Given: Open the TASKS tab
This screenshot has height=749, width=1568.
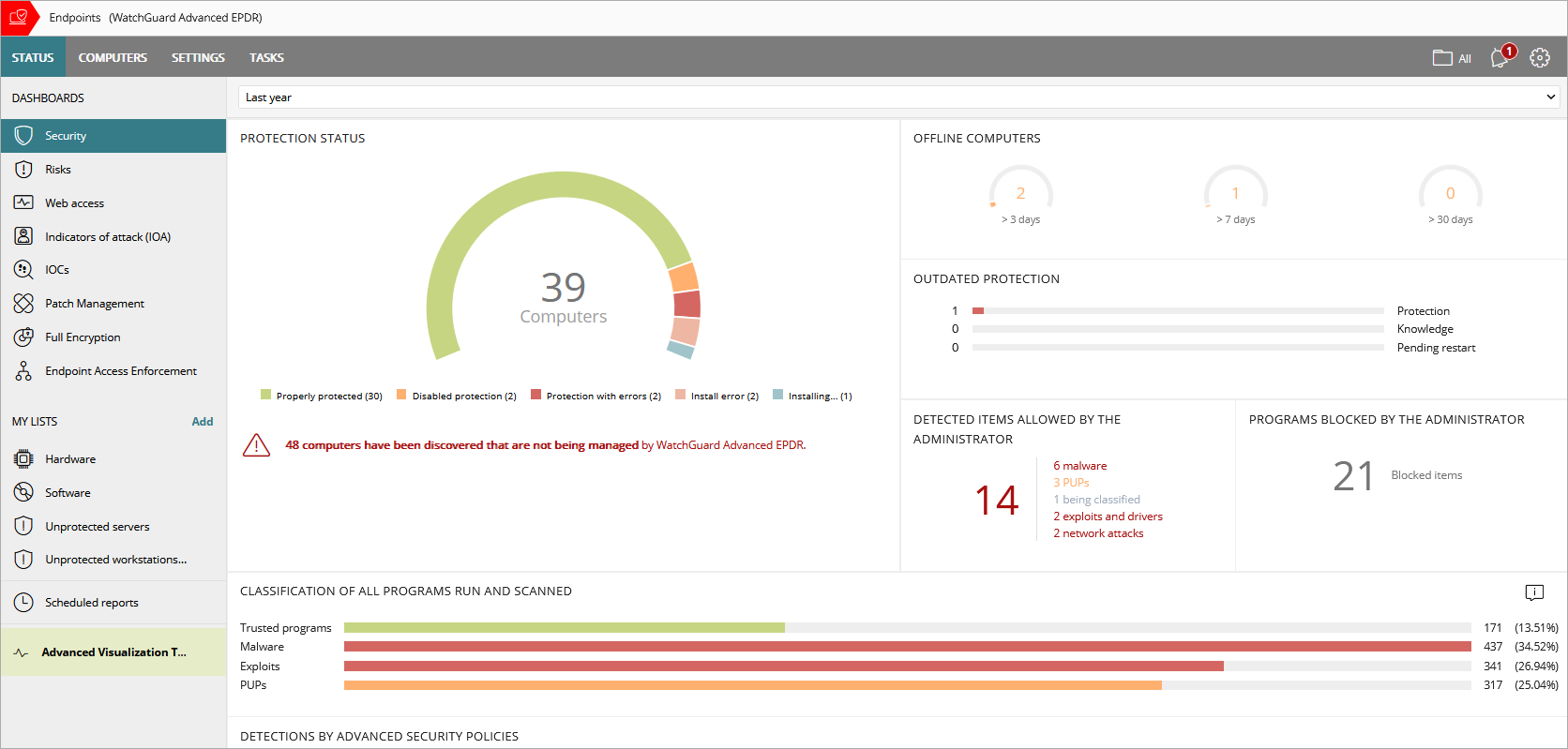Looking at the screenshot, I should pyautogui.click(x=266, y=58).
